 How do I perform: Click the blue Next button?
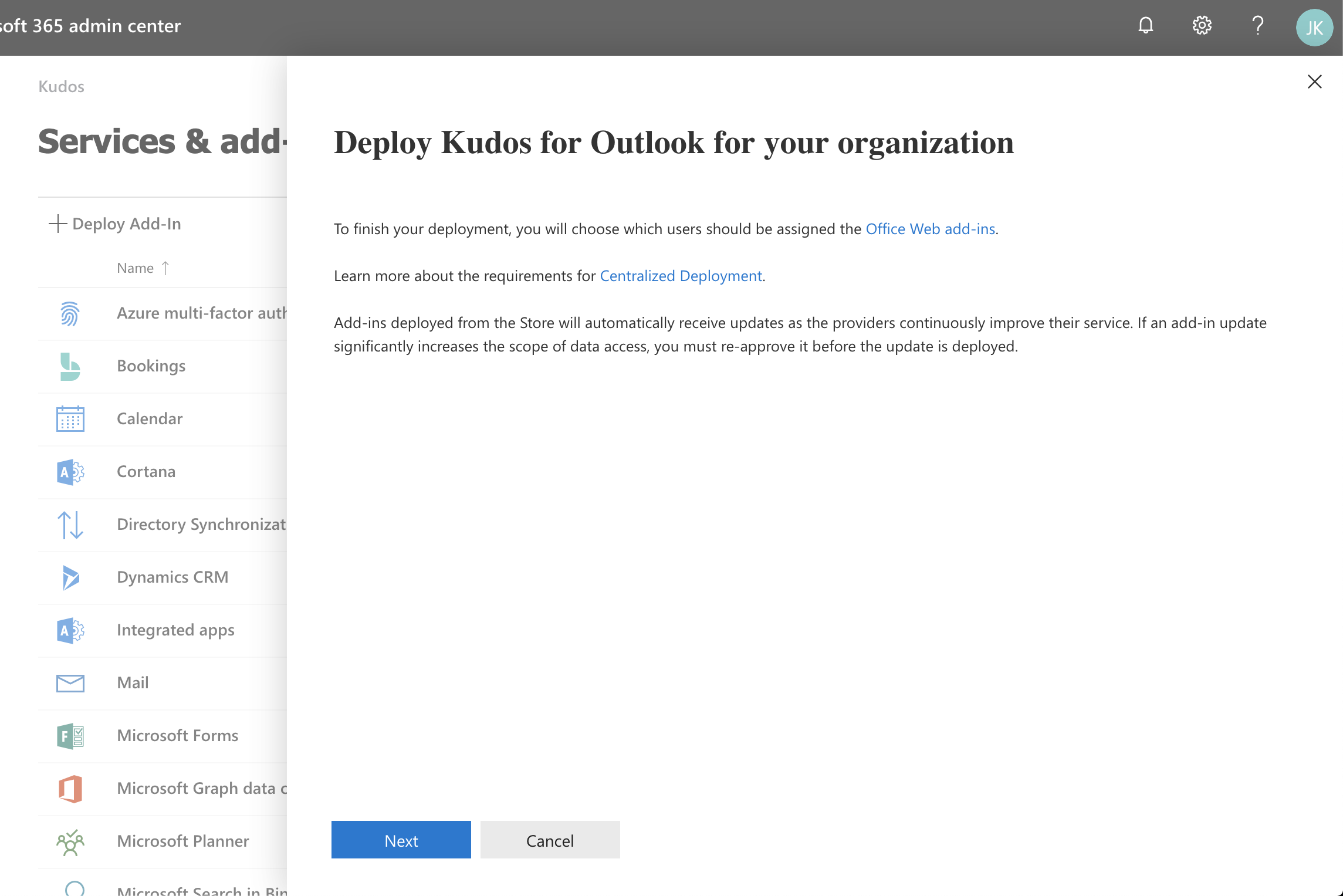401,840
